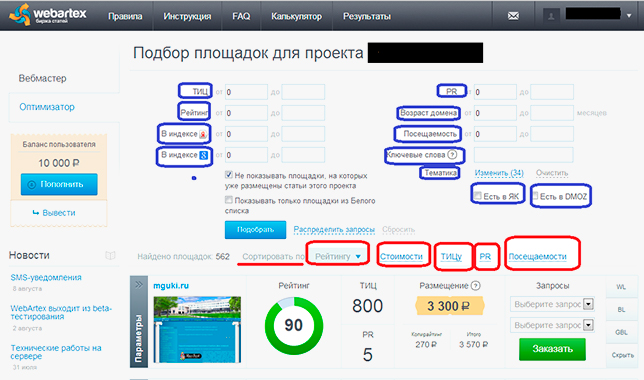
Task: Expand the Параметры panel arrow icon
Action: 139,285
